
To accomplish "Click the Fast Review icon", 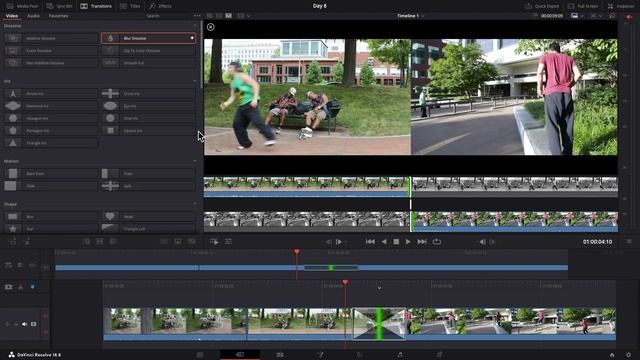I will [x=214, y=242].
